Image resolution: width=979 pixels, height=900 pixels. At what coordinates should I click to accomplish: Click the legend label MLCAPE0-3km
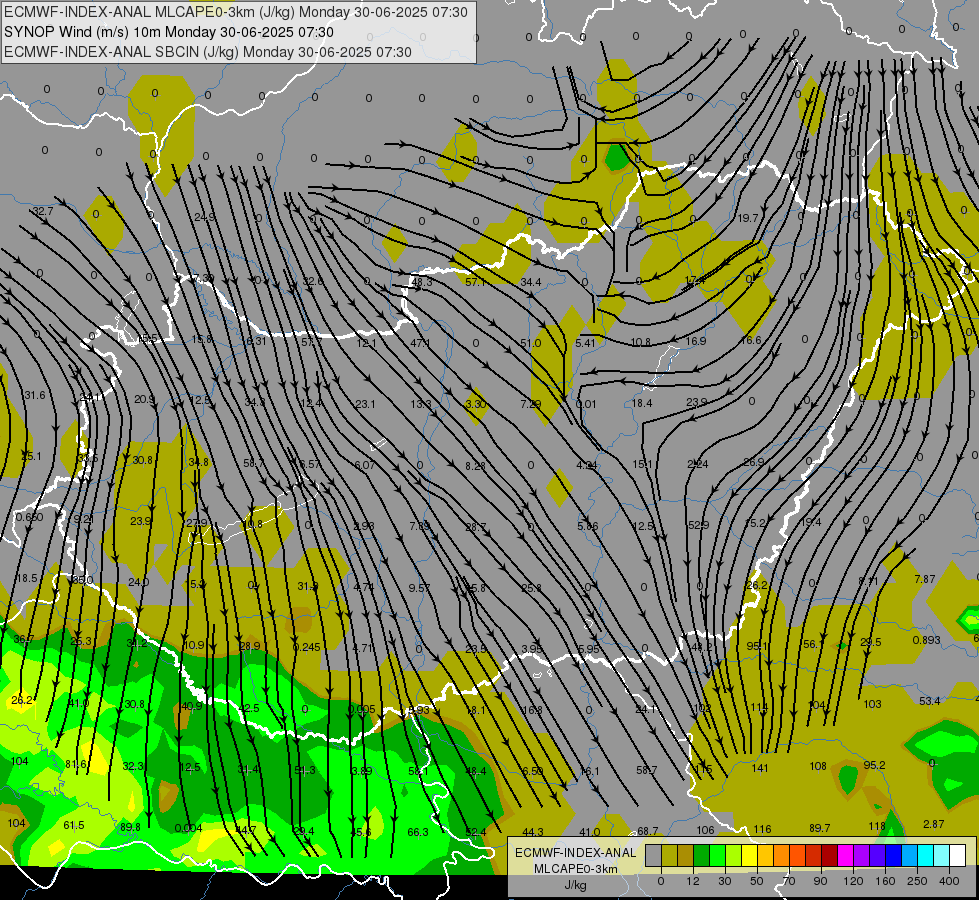tap(575, 869)
